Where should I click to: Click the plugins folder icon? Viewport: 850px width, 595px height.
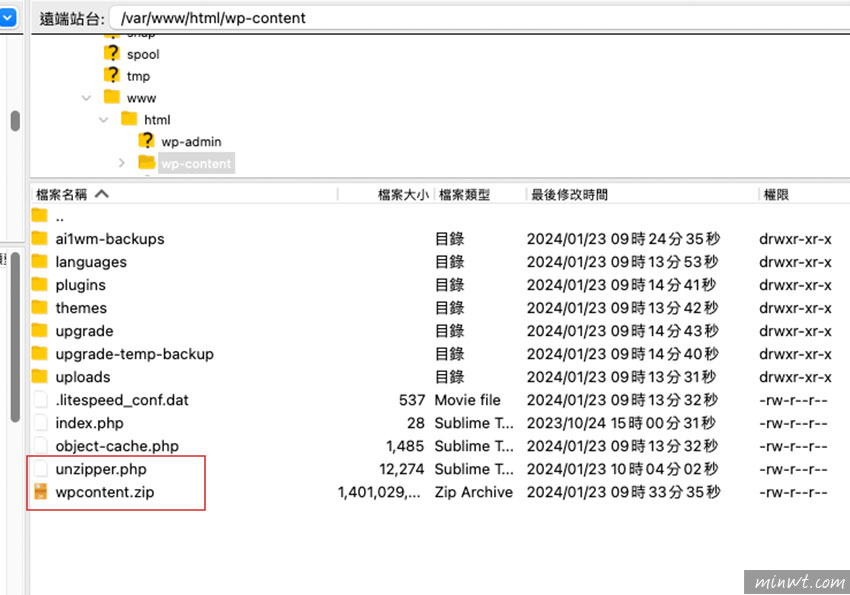point(40,285)
